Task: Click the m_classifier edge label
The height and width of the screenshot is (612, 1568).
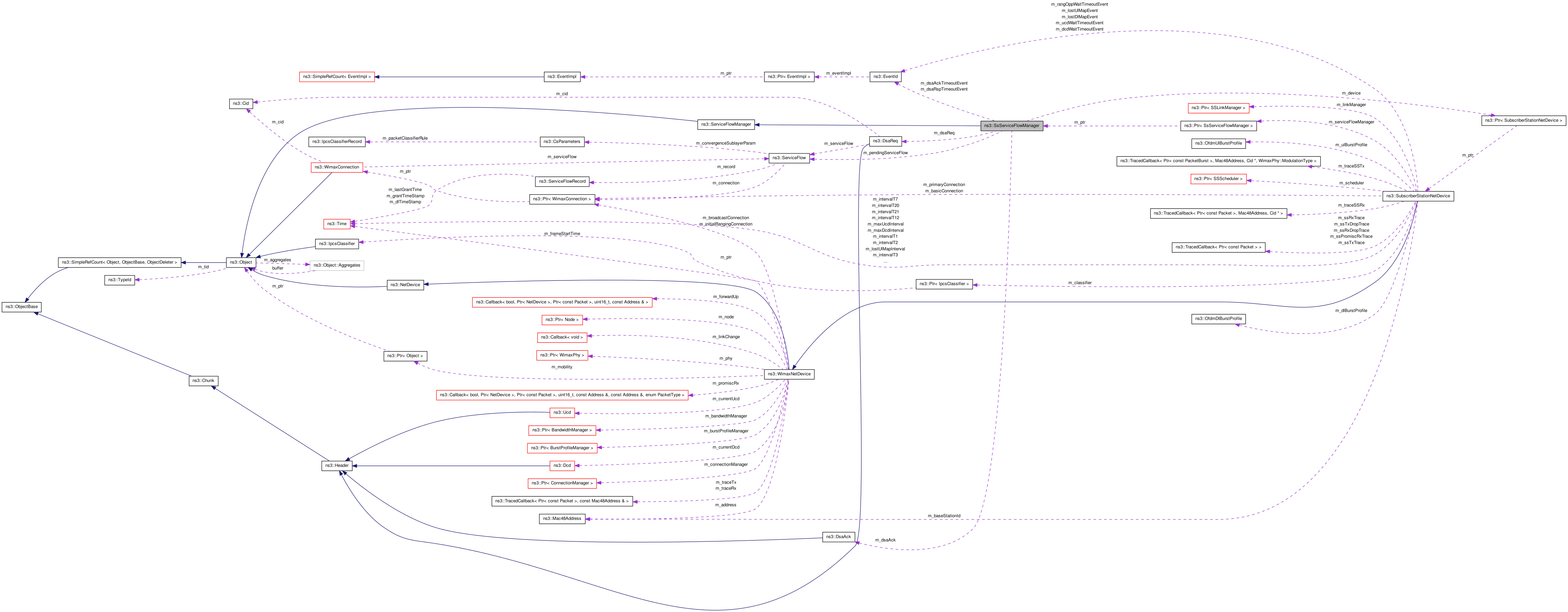Action: (x=1080, y=282)
